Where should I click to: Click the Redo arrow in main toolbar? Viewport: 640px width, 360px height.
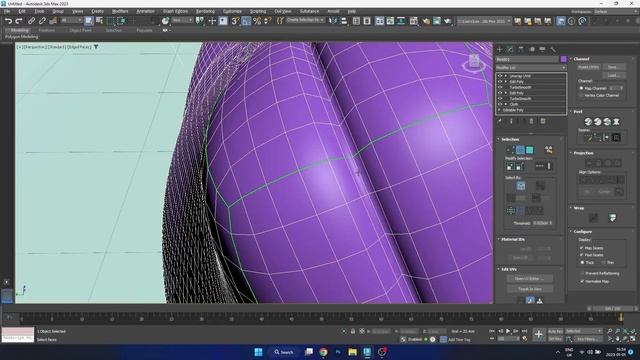tap(19, 21)
